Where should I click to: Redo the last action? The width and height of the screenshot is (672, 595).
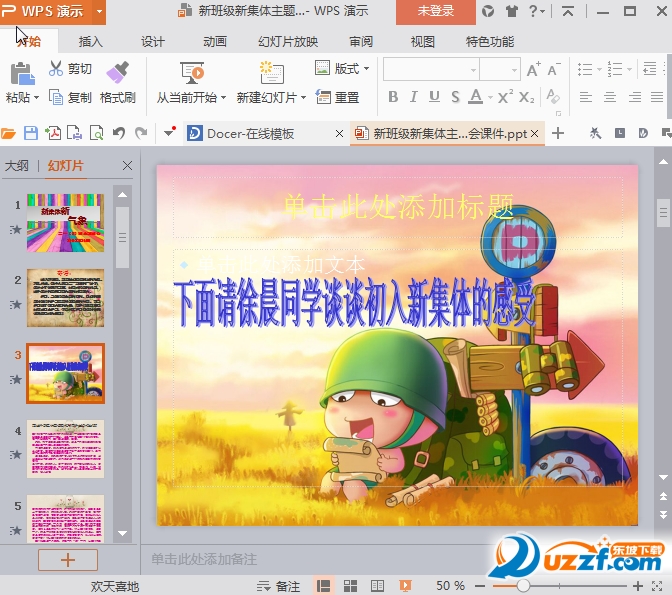(x=141, y=134)
